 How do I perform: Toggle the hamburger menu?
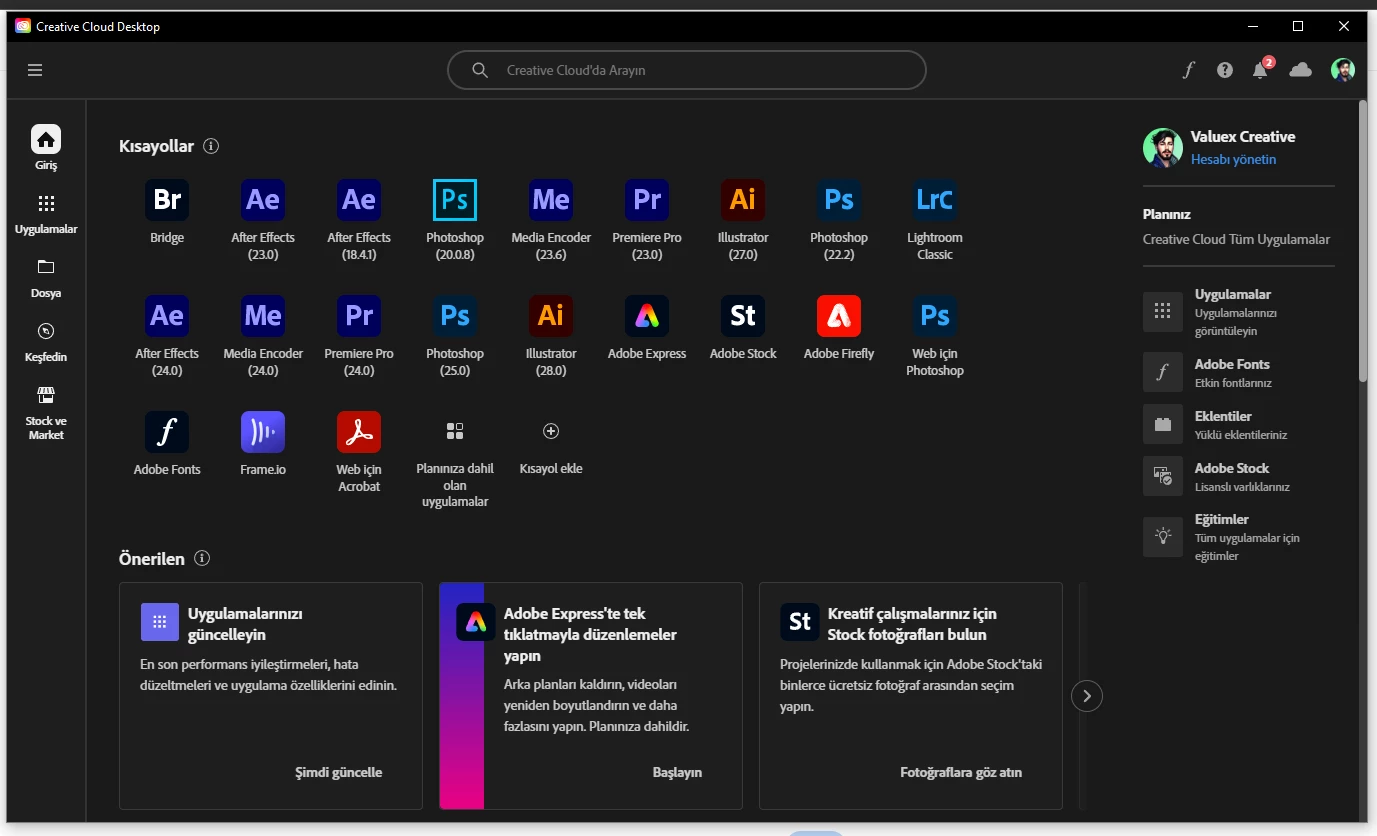[35, 70]
